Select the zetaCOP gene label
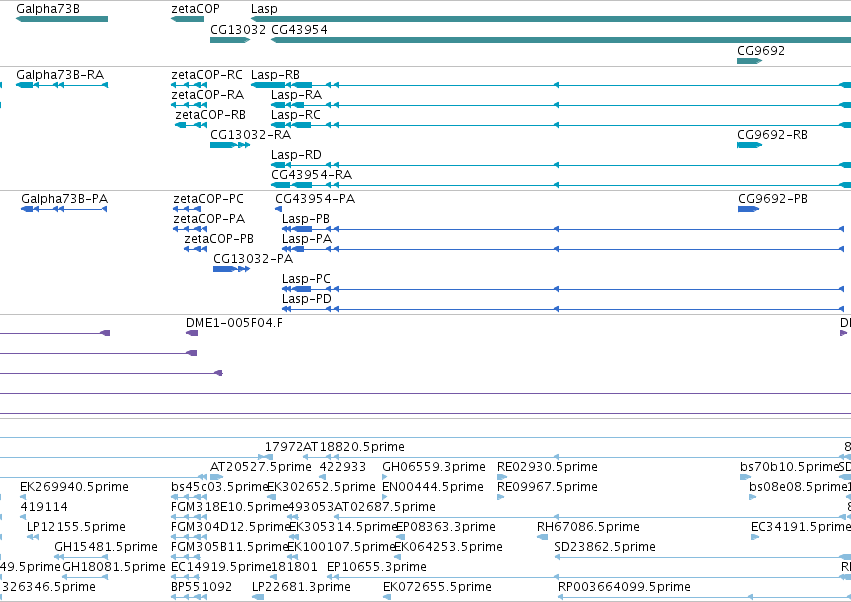The width and height of the screenshot is (851, 602). [x=195, y=9]
